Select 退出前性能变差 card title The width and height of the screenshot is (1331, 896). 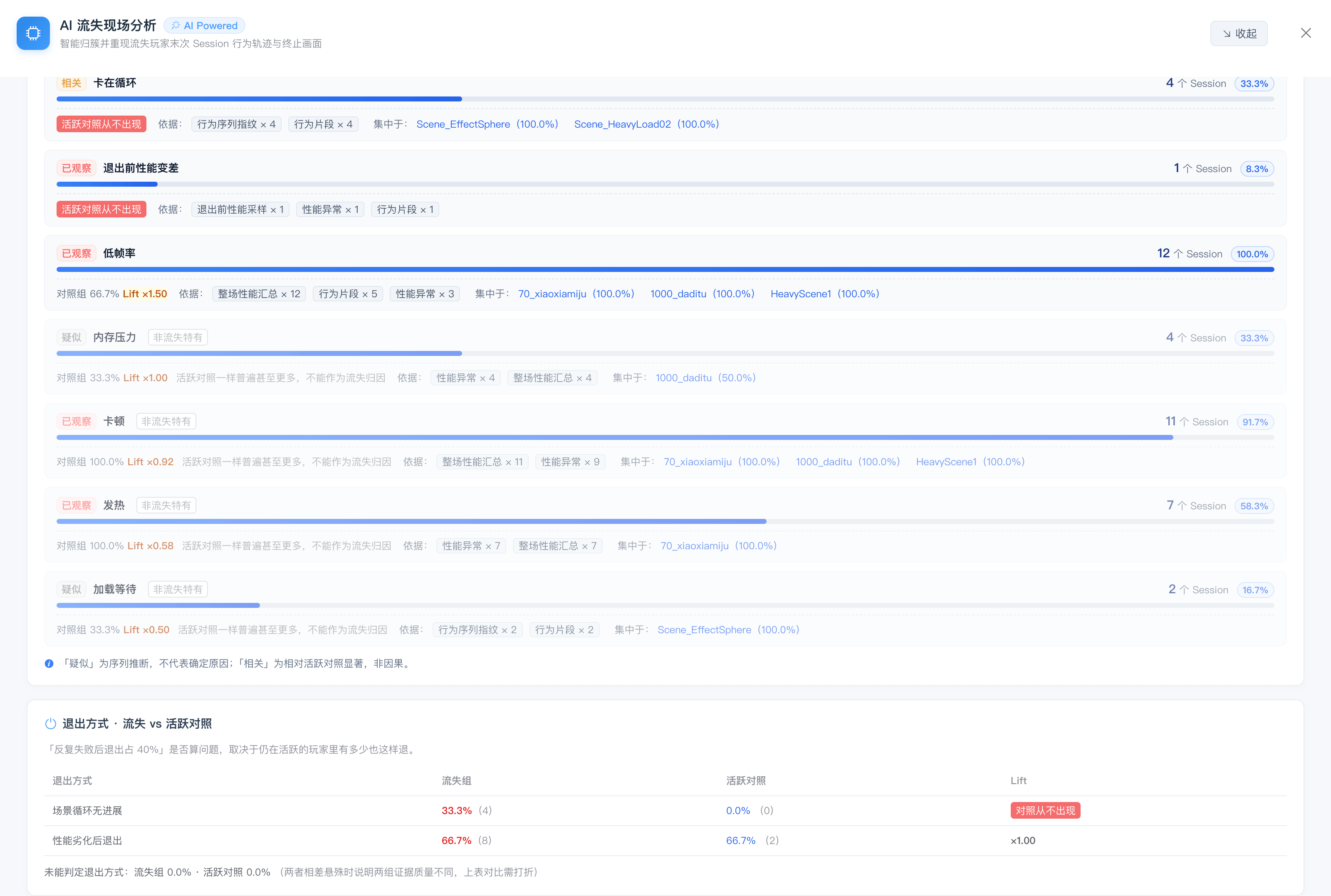141,168
